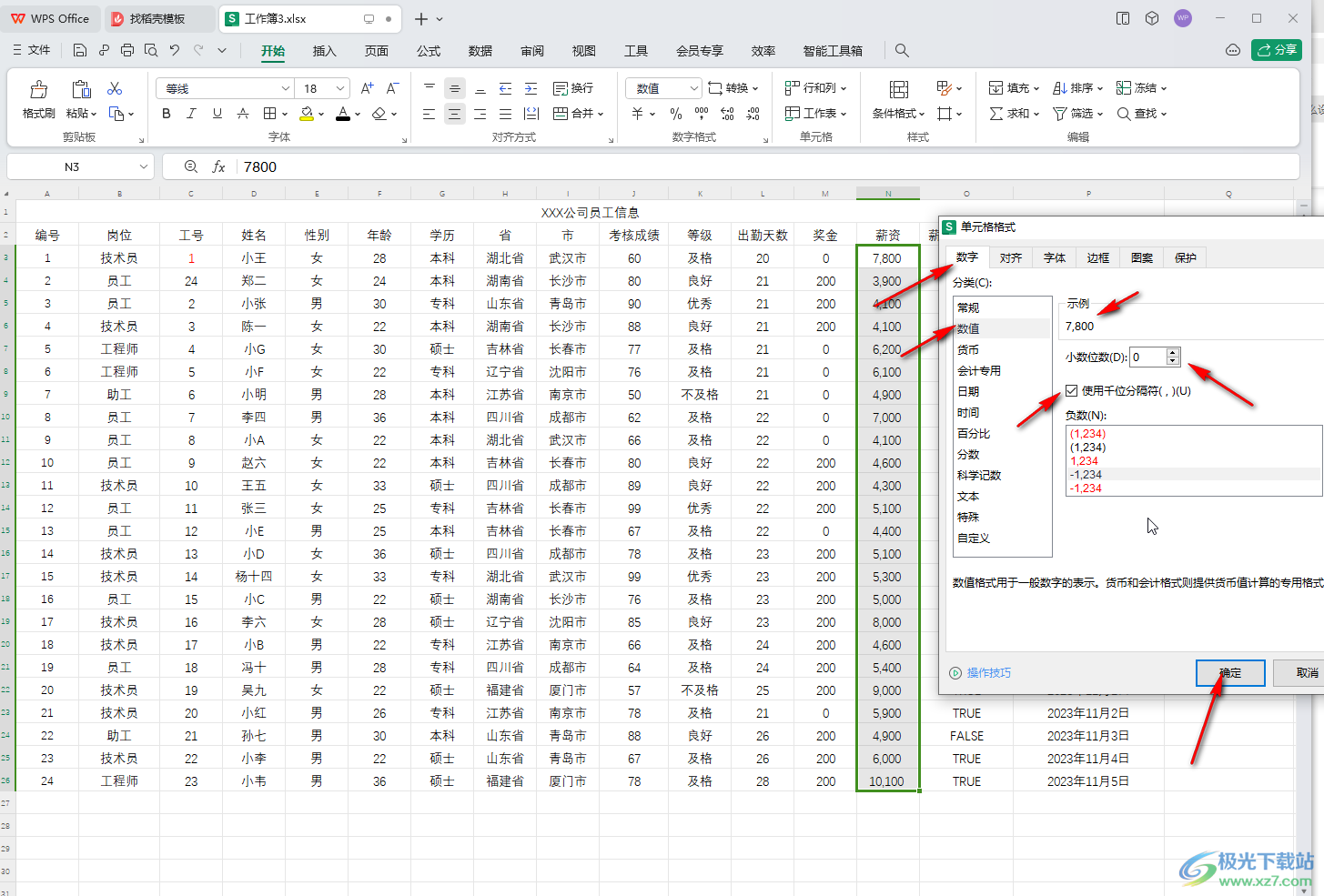The image size is (1324, 896).
Task: Open the 保护 tab in cell format dialog
Action: (x=1186, y=257)
